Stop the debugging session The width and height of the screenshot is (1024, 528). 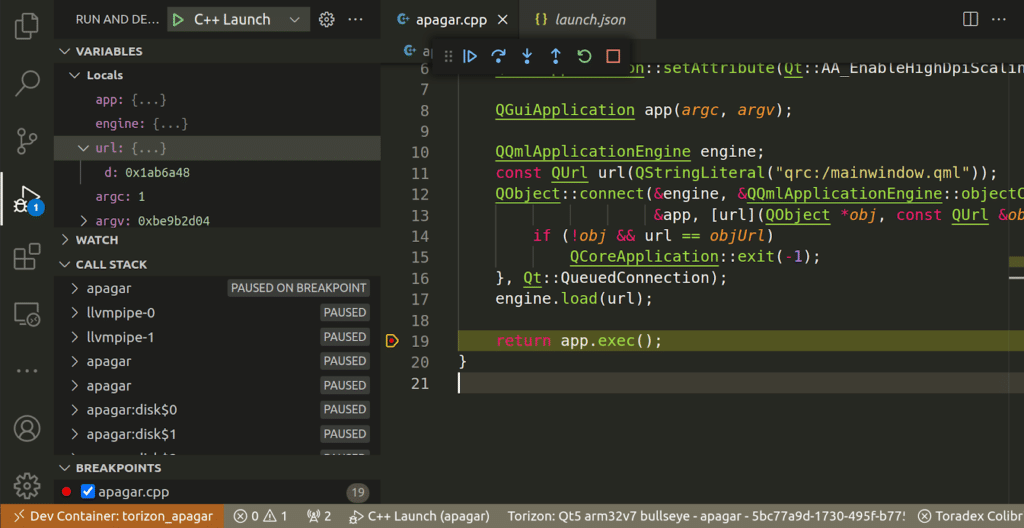click(614, 57)
